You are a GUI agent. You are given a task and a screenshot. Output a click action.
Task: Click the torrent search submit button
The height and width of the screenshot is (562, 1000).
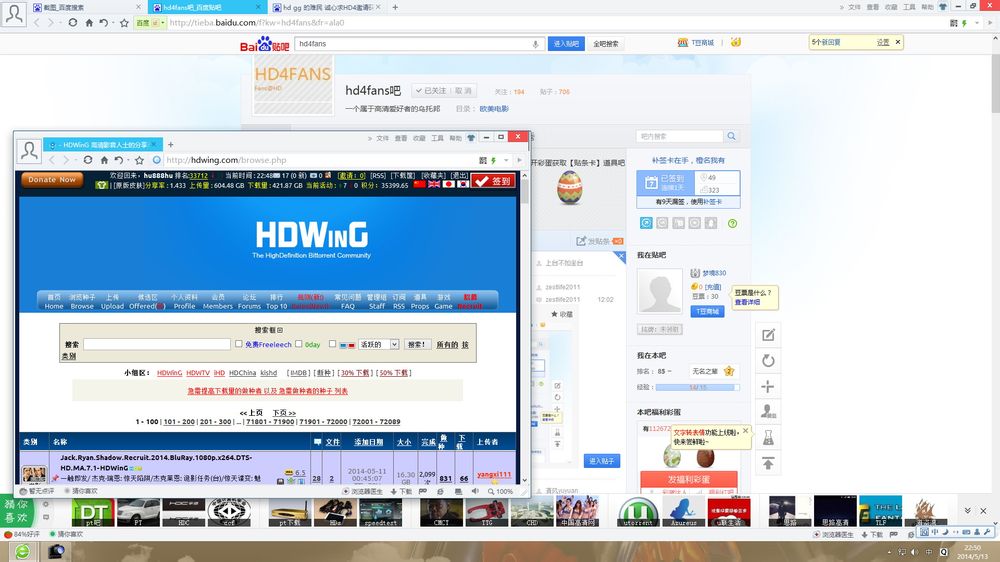pos(417,344)
